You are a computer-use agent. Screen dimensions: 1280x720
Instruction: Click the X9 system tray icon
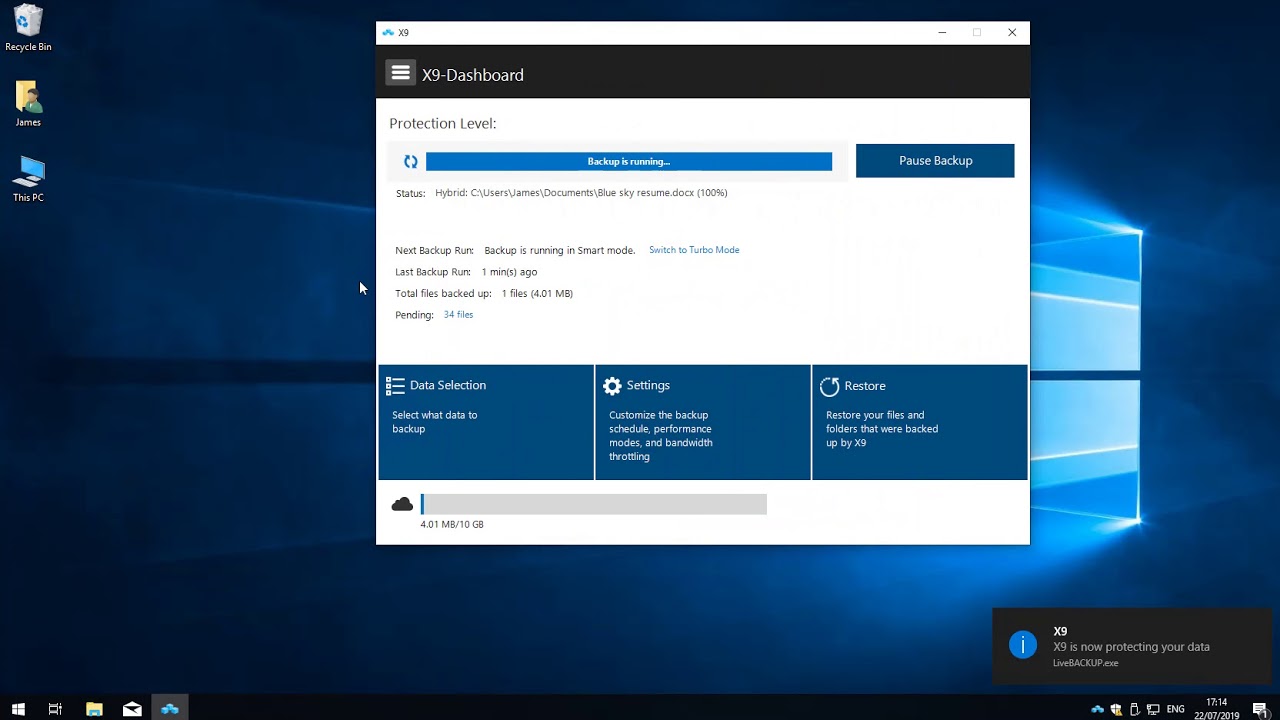pos(1097,709)
